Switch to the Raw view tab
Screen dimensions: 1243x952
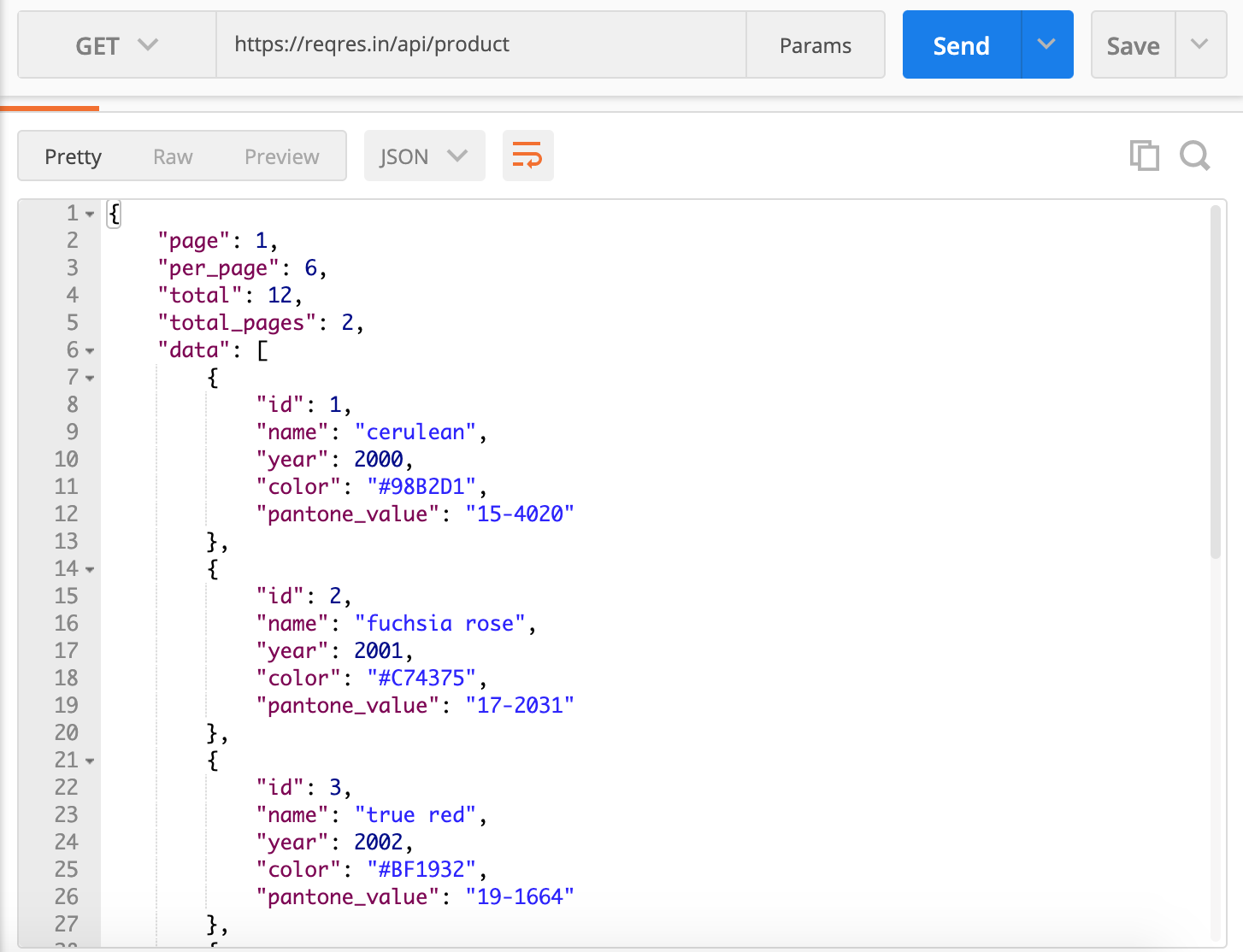tap(173, 156)
